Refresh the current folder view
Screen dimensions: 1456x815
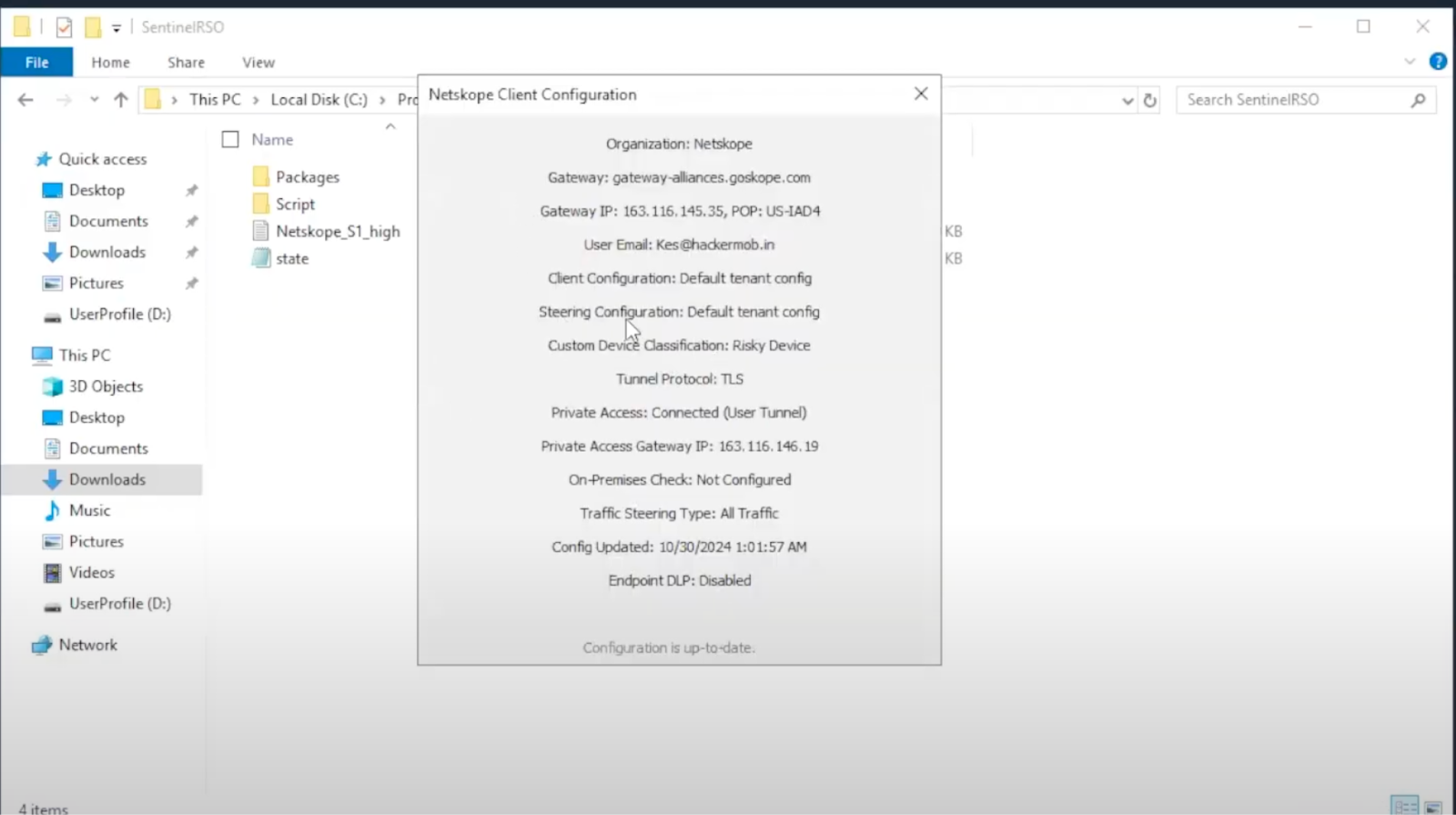[x=1150, y=100]
